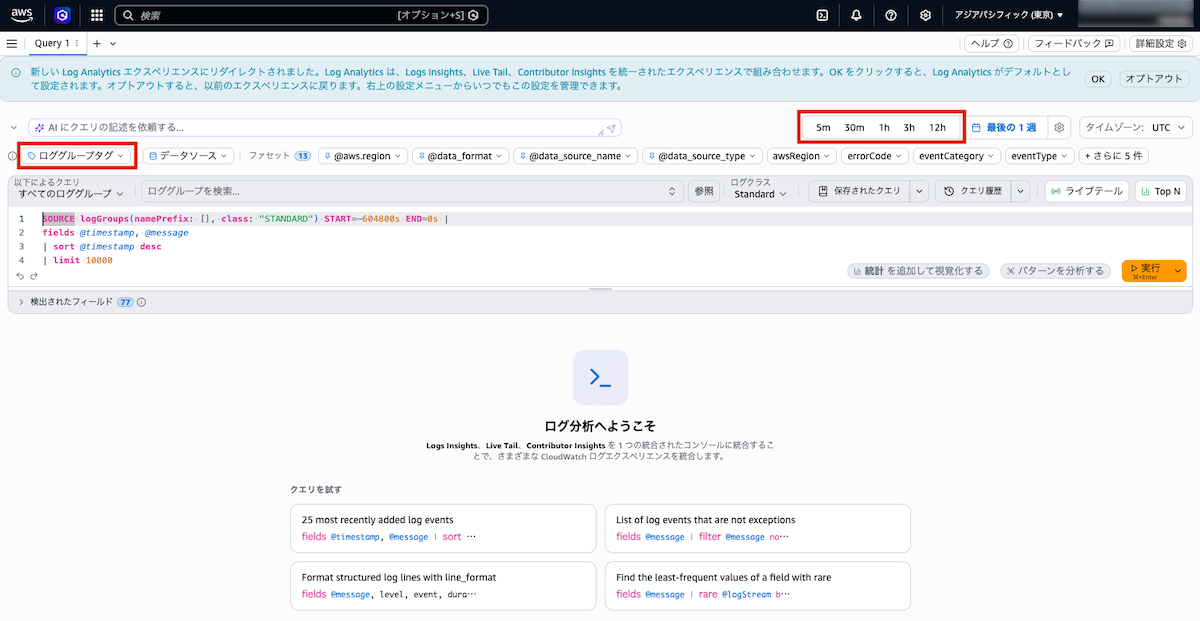
Task: Open the hamburger navigation menu
Action: coord(12,44)
